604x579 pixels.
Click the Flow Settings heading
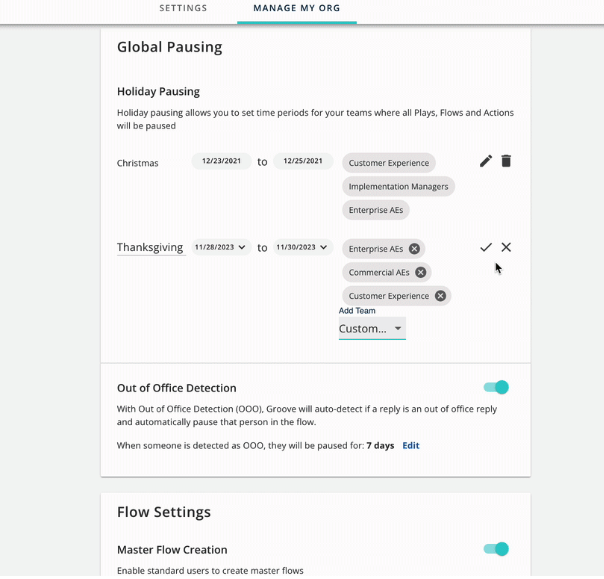(164, 512)
